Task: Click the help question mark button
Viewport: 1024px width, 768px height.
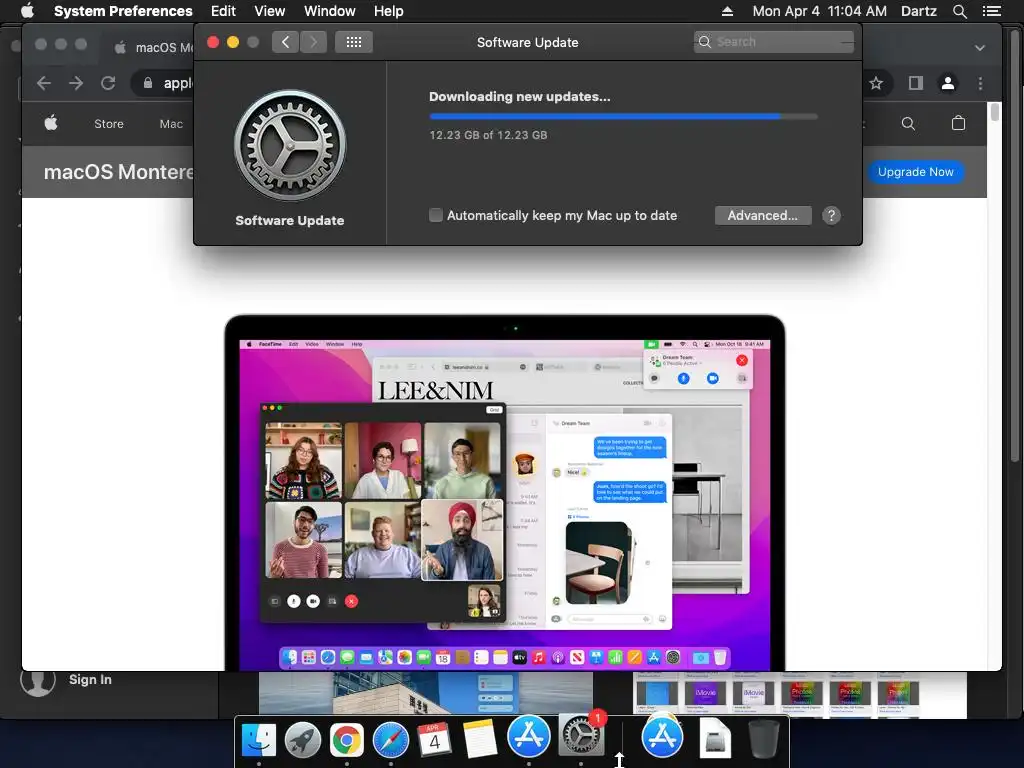Action: [831, 216]
